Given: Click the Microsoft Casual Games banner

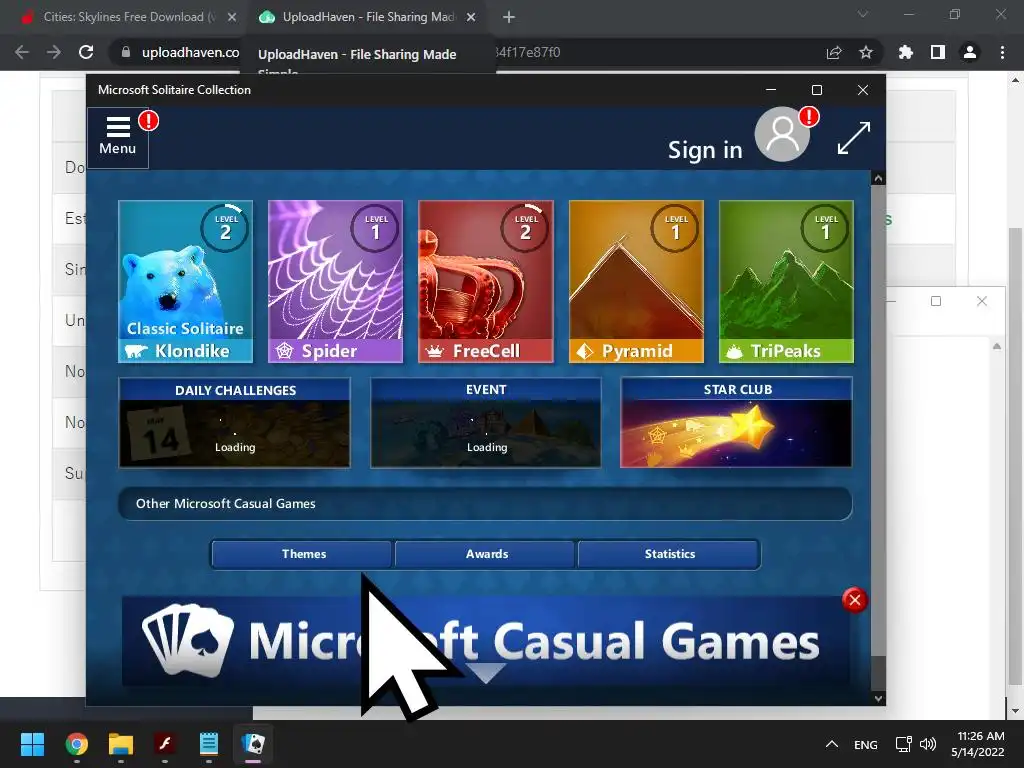Looking at the screenshot, I should click(x=486, y=641).
